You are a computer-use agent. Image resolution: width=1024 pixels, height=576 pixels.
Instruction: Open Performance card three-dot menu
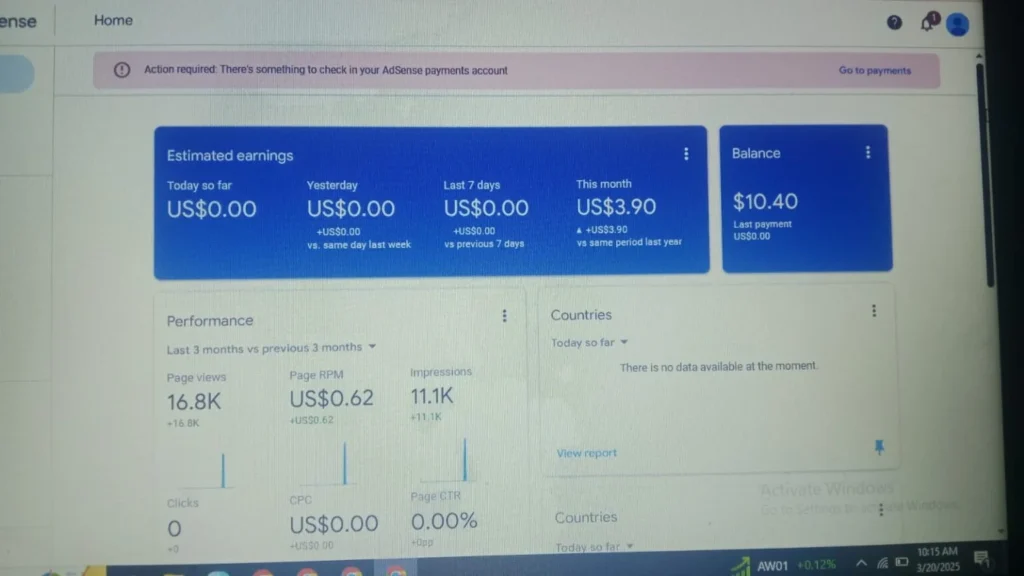click(504, 316)
